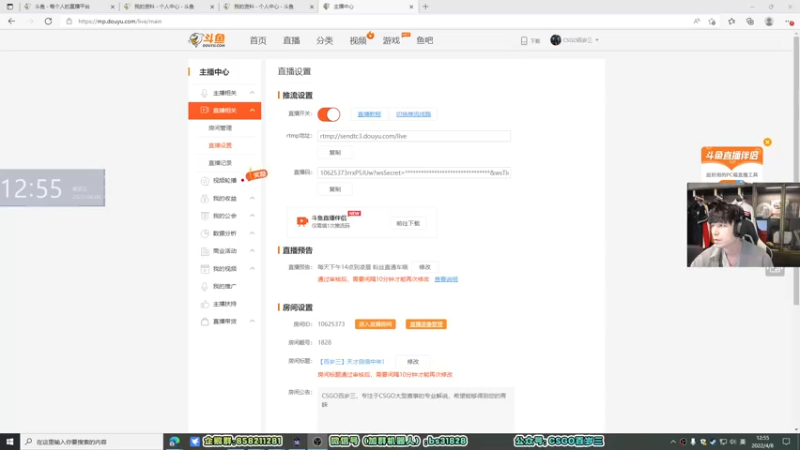The image size is (800, 450).
Task: Expand the 我的视频 section chevron
Action: click(252, 268)
